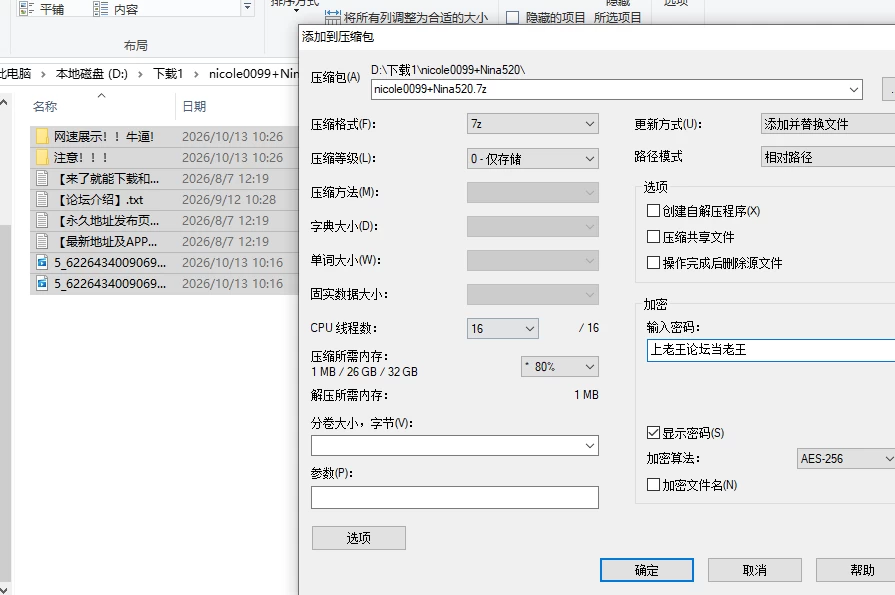Screen dimensions: 895x595
Task: Enable 压缩共享文件 checkbox
Action: tap(654, 236)
